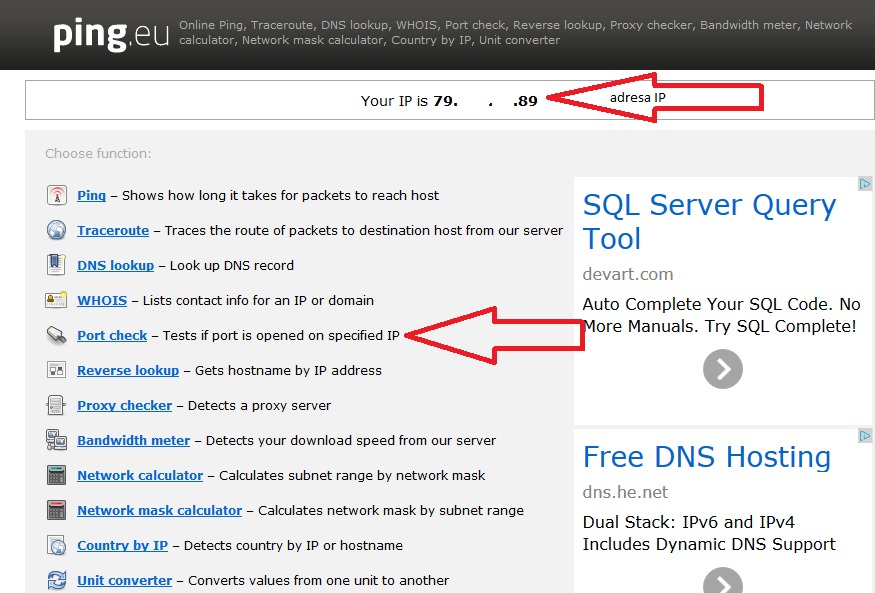
Task: Click the AdChoices icon on SQL ad
Action: (865, 184)
